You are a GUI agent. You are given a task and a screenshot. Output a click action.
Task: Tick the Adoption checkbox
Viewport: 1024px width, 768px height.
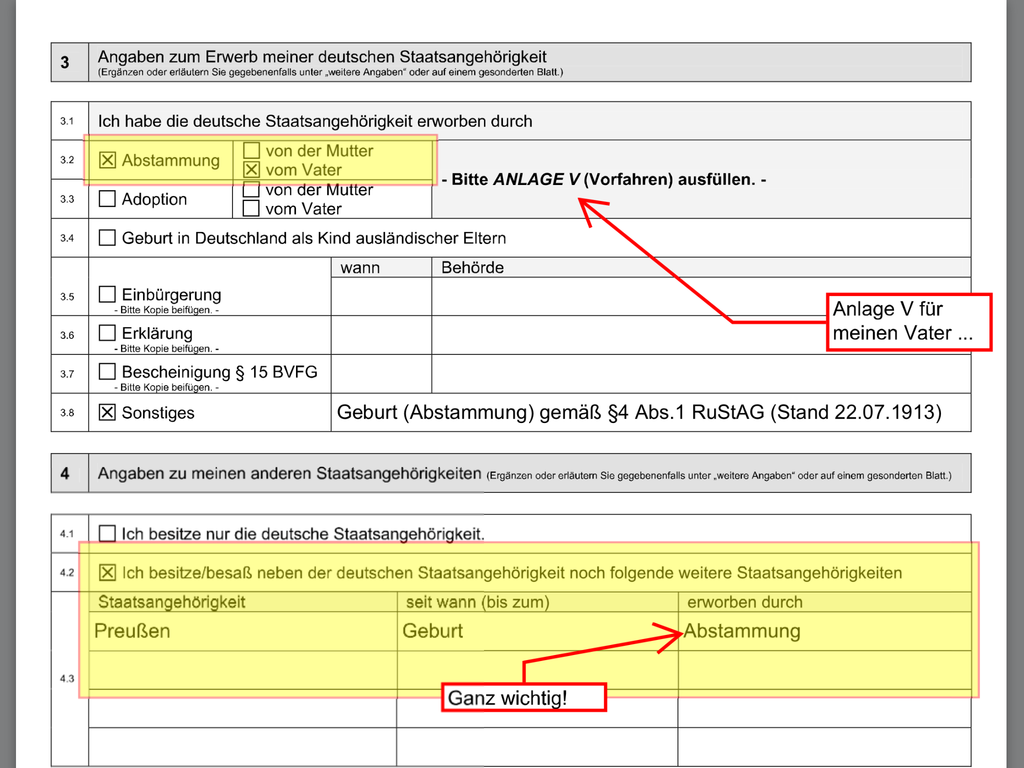(108, 199)
